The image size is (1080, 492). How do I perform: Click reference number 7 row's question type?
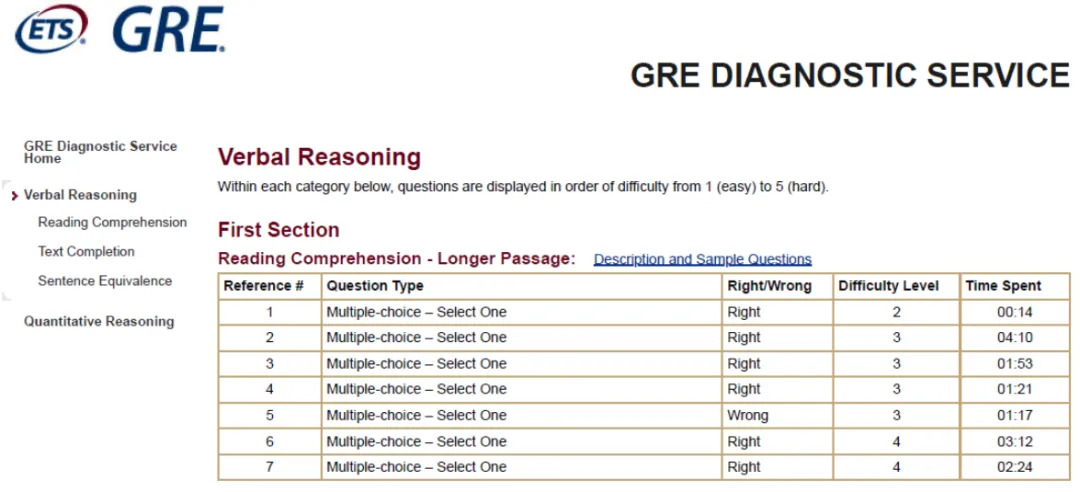tap(416, 467)
